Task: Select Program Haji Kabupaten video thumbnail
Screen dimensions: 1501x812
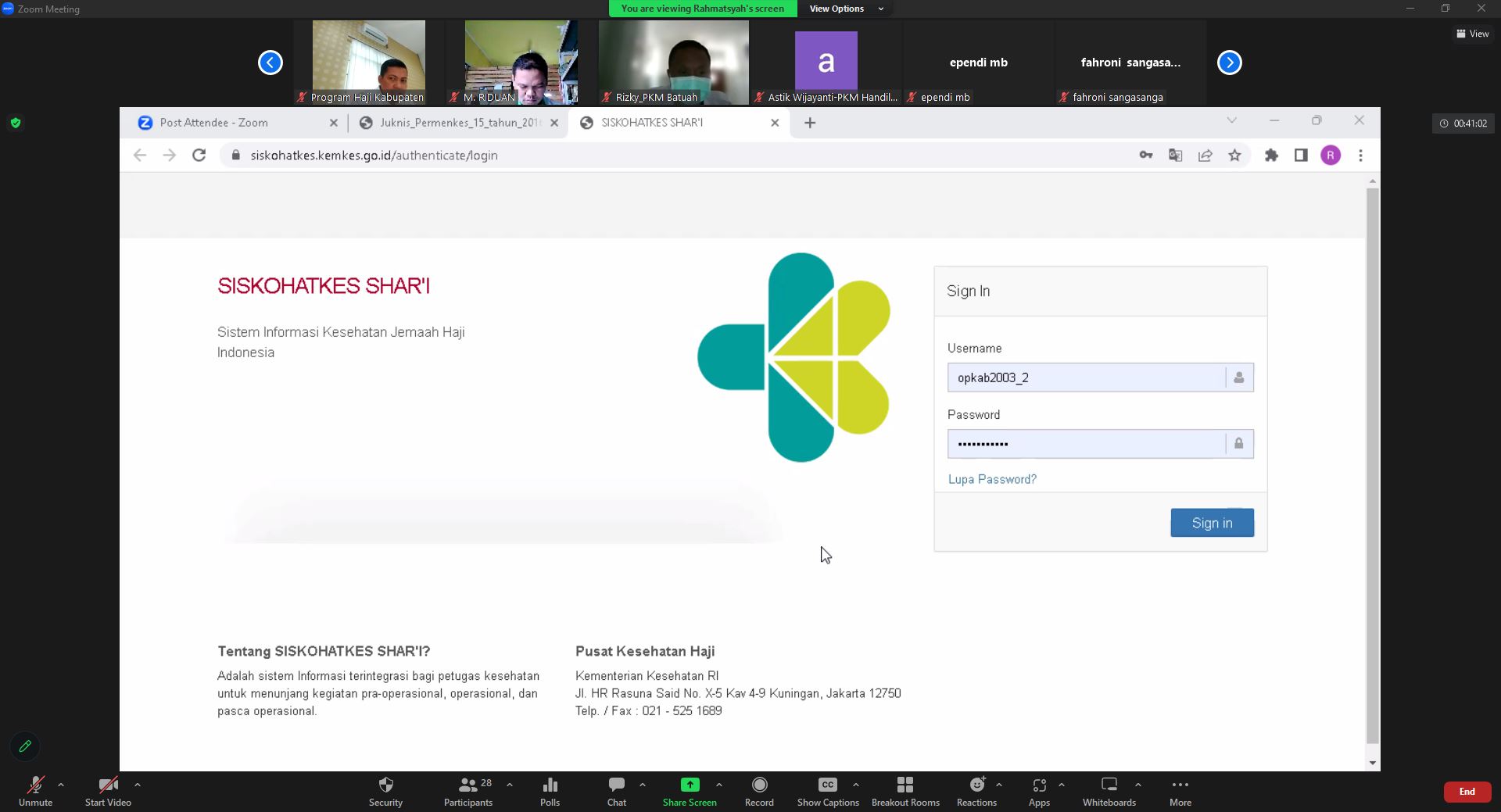Action: 369,63
